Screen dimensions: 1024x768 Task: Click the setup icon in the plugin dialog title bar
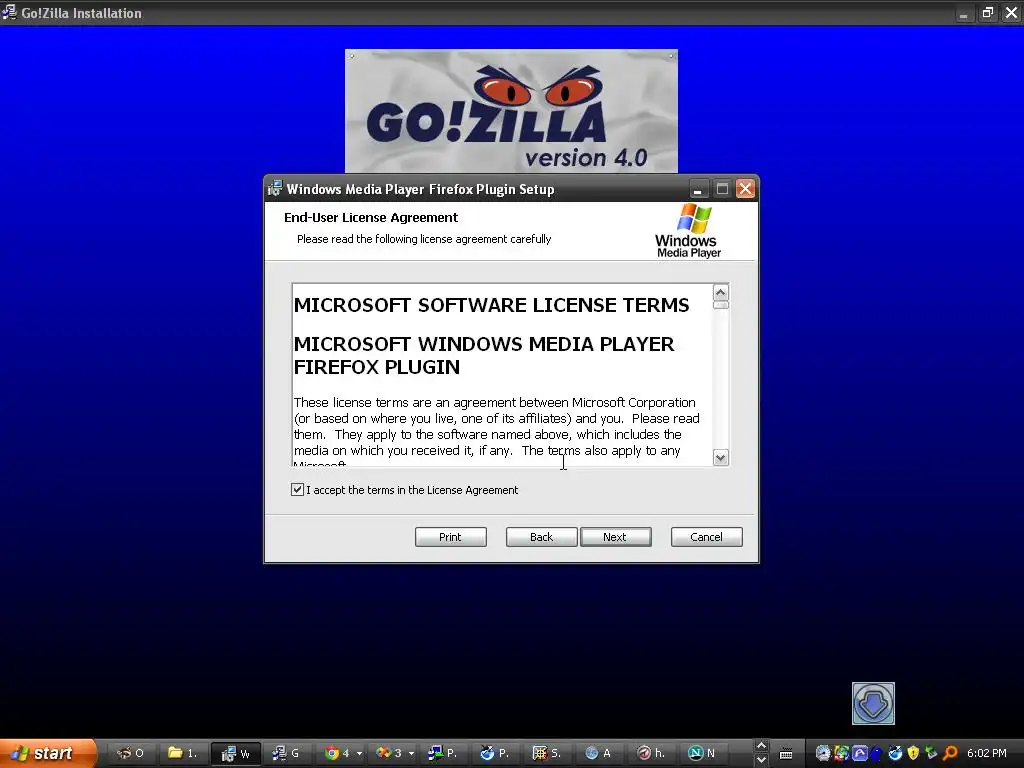(x=275, y=189)
